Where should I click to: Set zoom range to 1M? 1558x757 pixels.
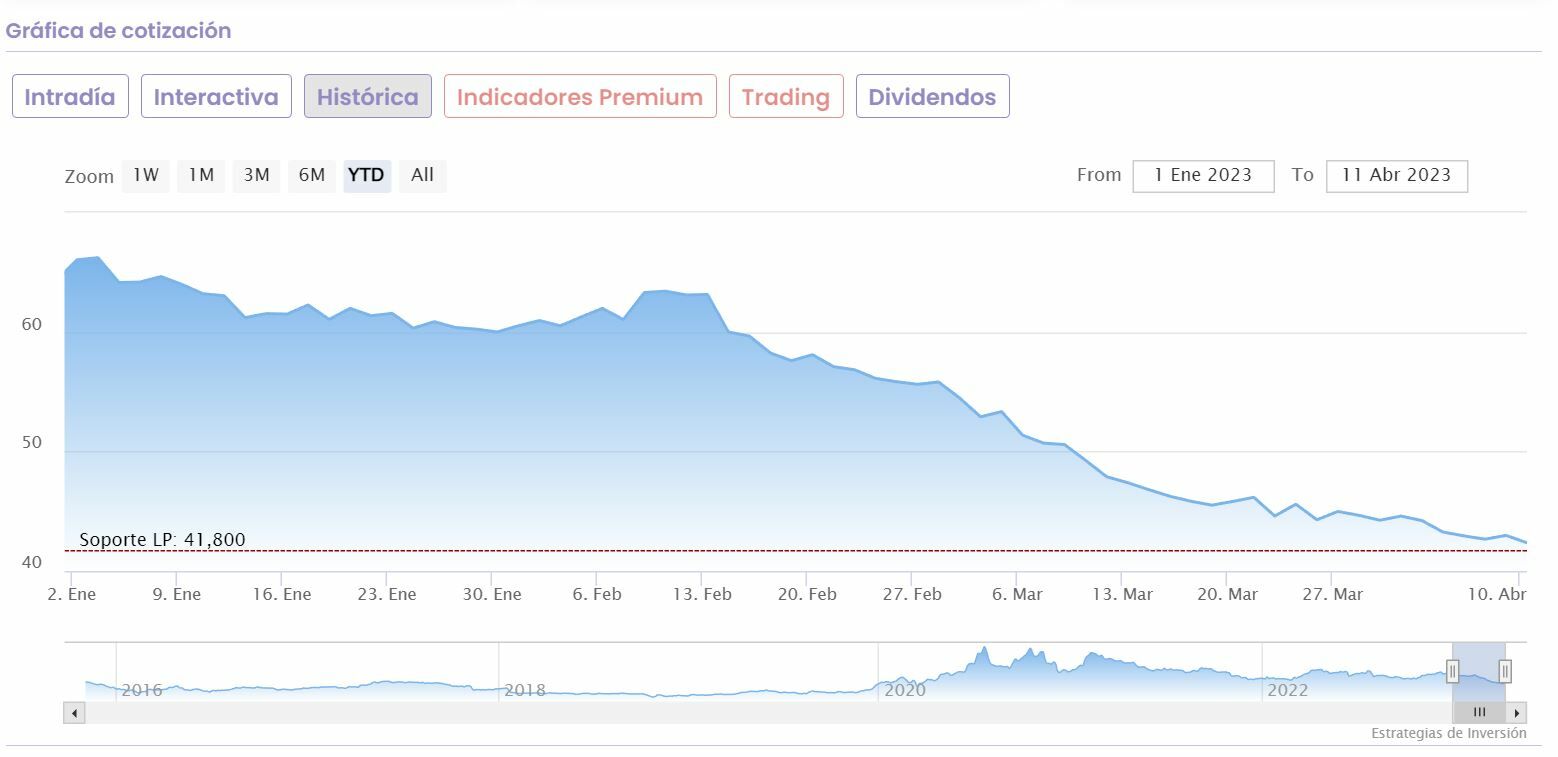201,175
